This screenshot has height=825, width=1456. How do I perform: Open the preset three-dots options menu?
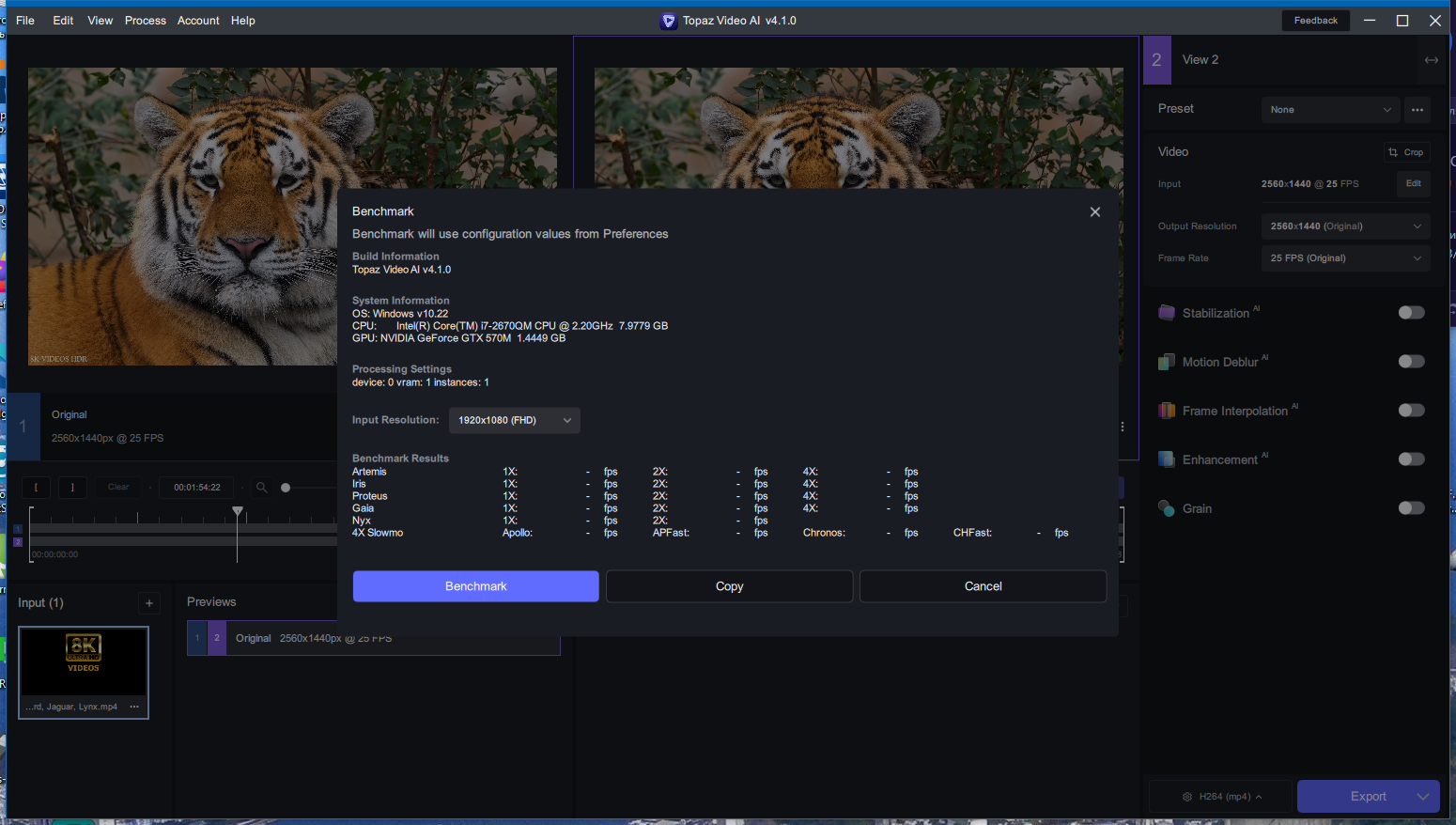pos(1417,110)
